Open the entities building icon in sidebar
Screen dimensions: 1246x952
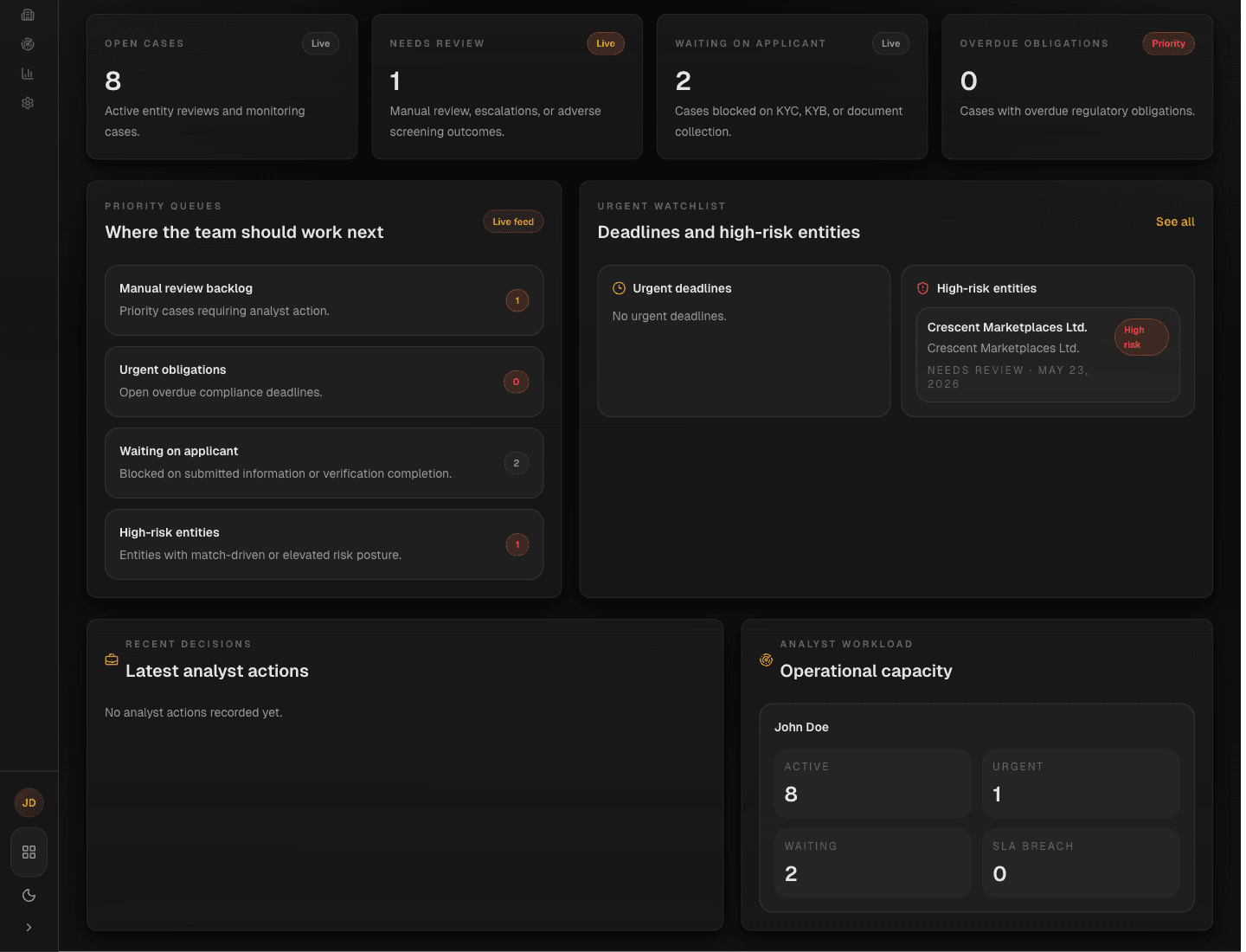pyautogui.click(x=28, y=15)
